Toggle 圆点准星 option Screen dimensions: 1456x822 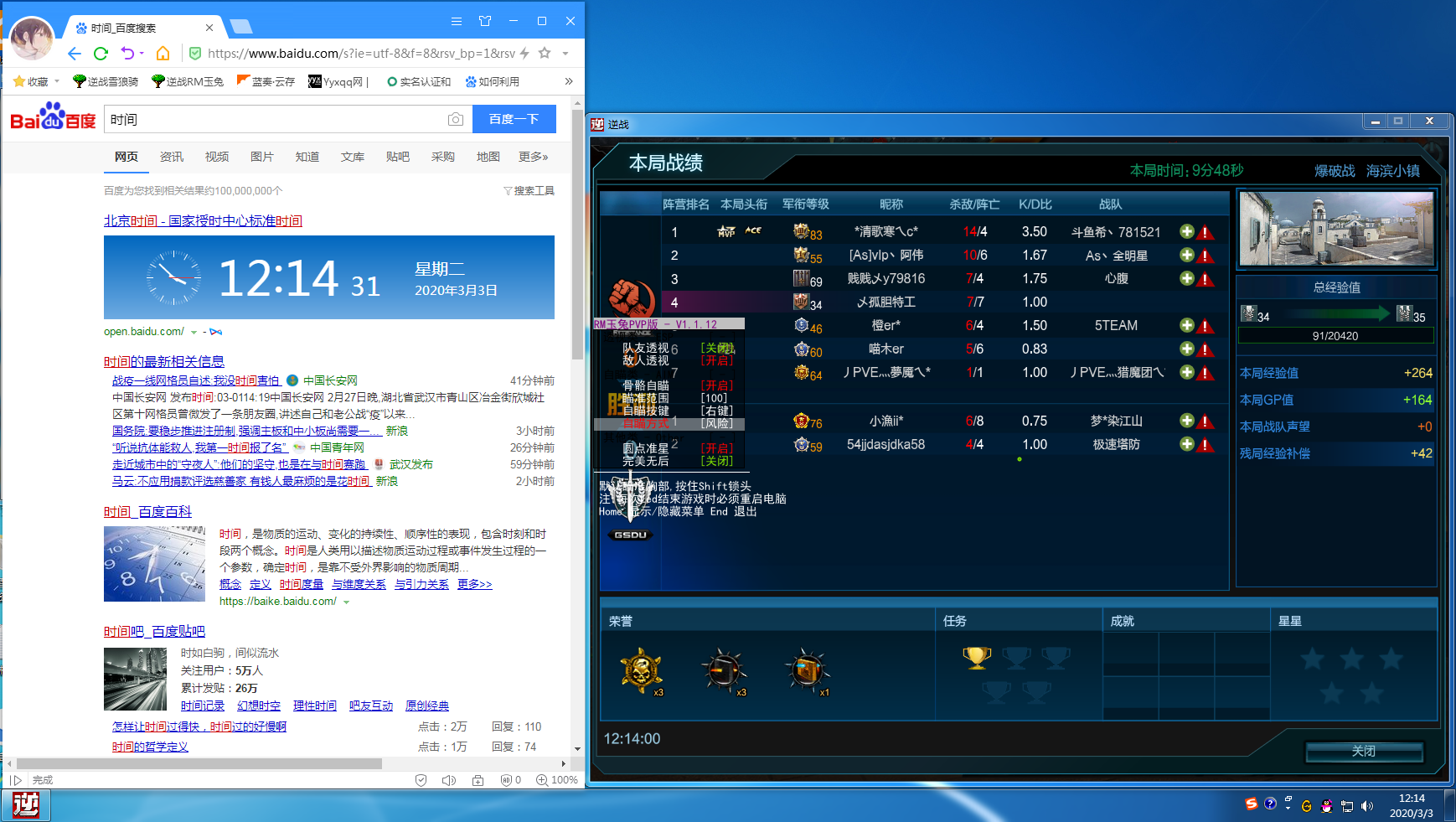point(677,448)
